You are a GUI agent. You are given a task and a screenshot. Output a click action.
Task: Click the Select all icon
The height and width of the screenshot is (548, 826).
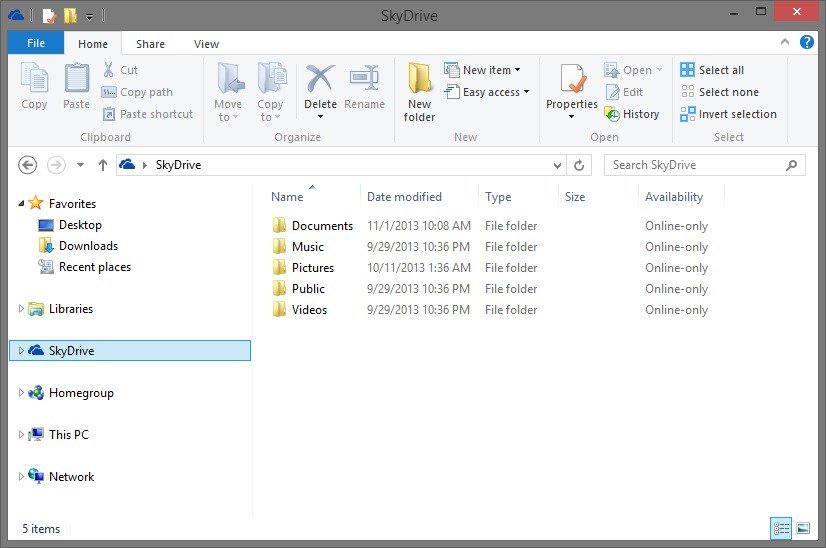click(688, 70)
